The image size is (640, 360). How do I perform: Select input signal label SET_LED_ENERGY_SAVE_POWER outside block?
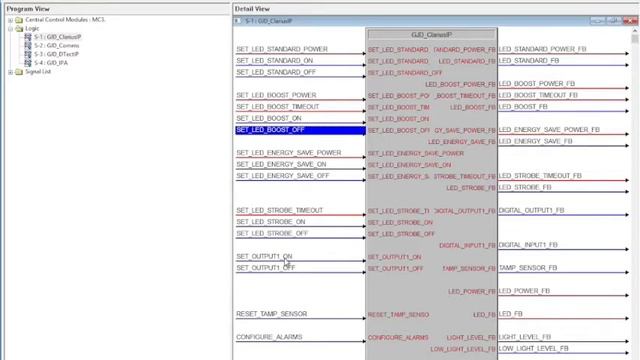coord(289,153)
